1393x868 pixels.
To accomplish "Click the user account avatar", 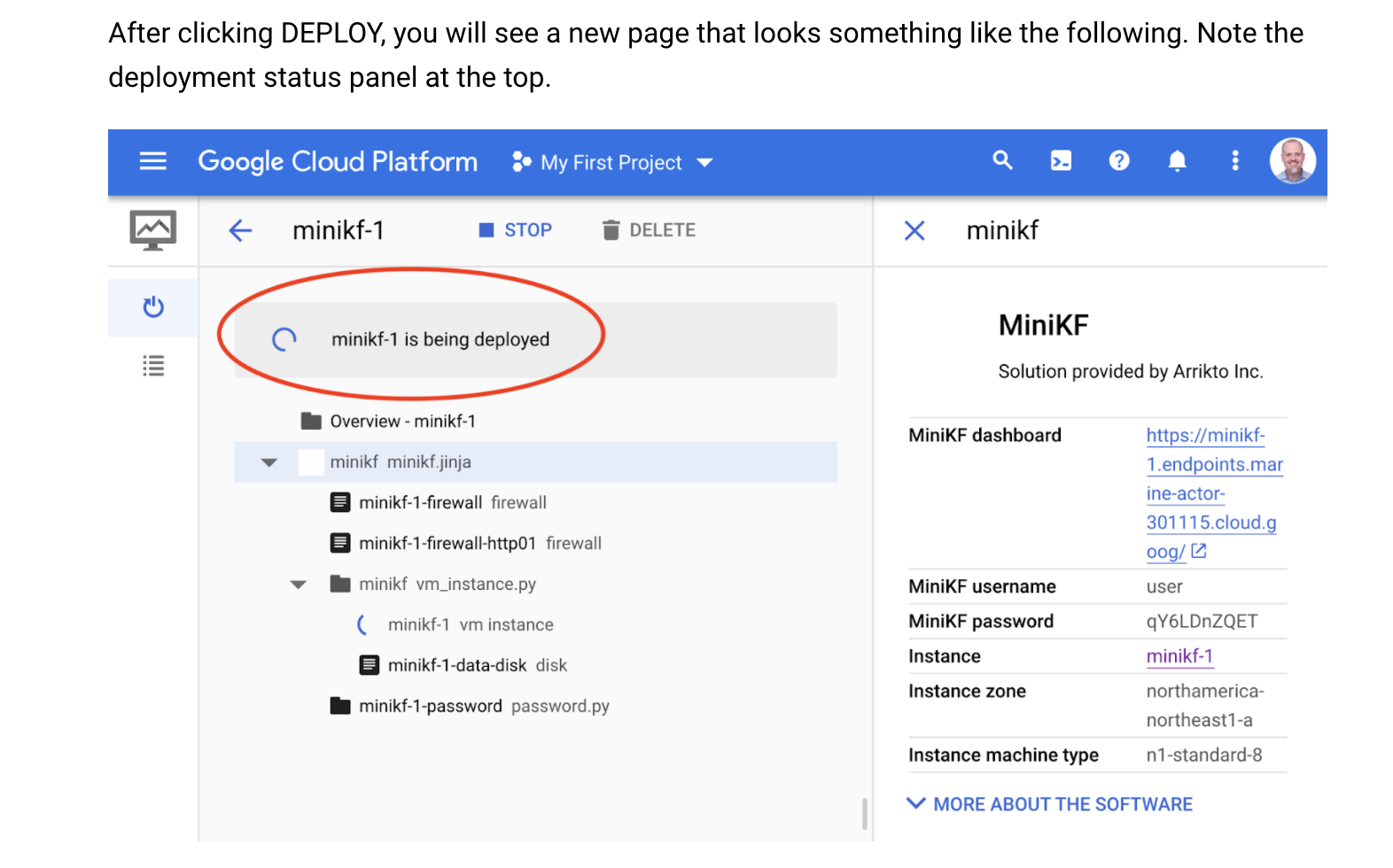I will 1292,161.
